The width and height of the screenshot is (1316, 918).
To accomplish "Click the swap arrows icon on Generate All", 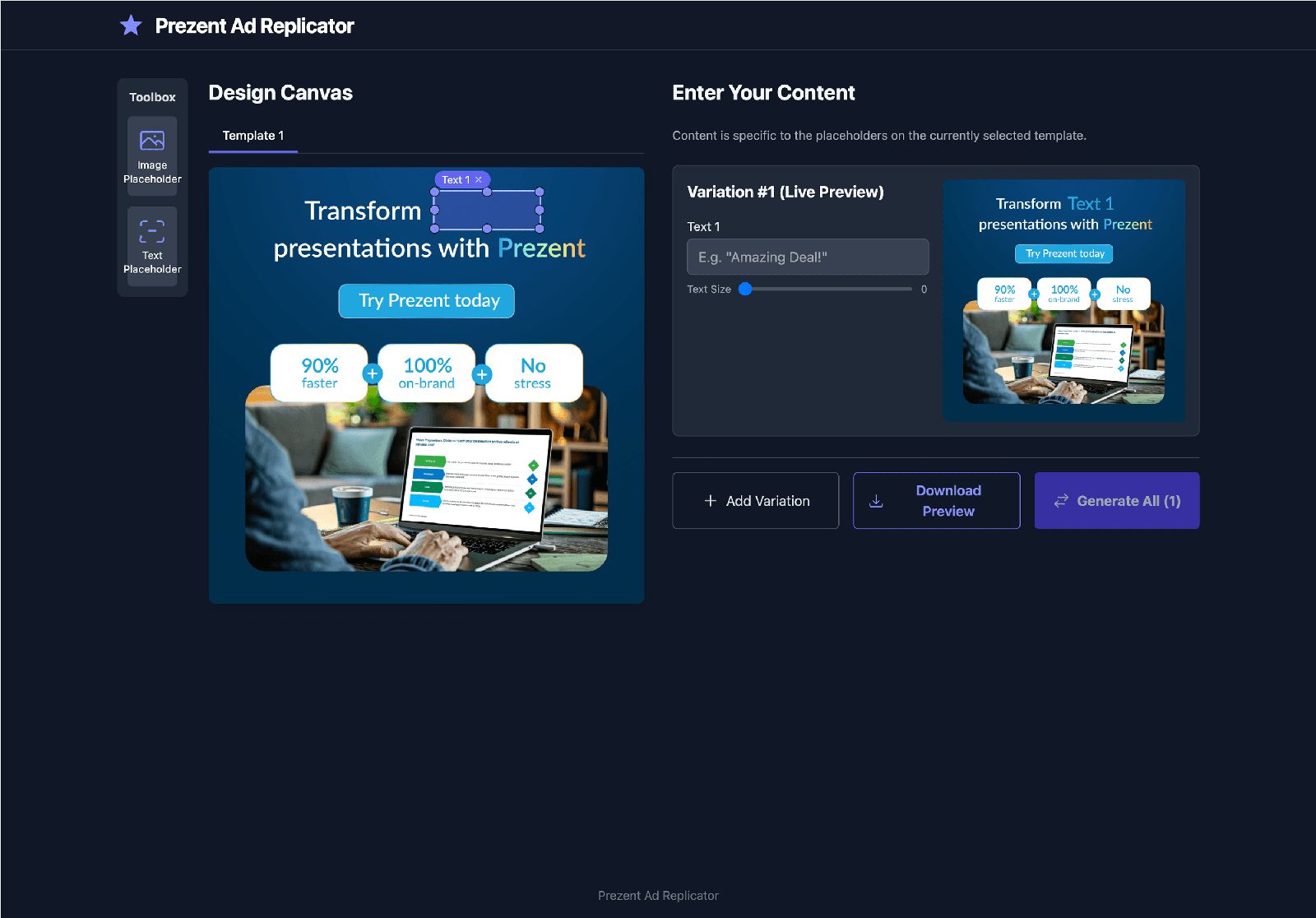I will point(1061,500).
